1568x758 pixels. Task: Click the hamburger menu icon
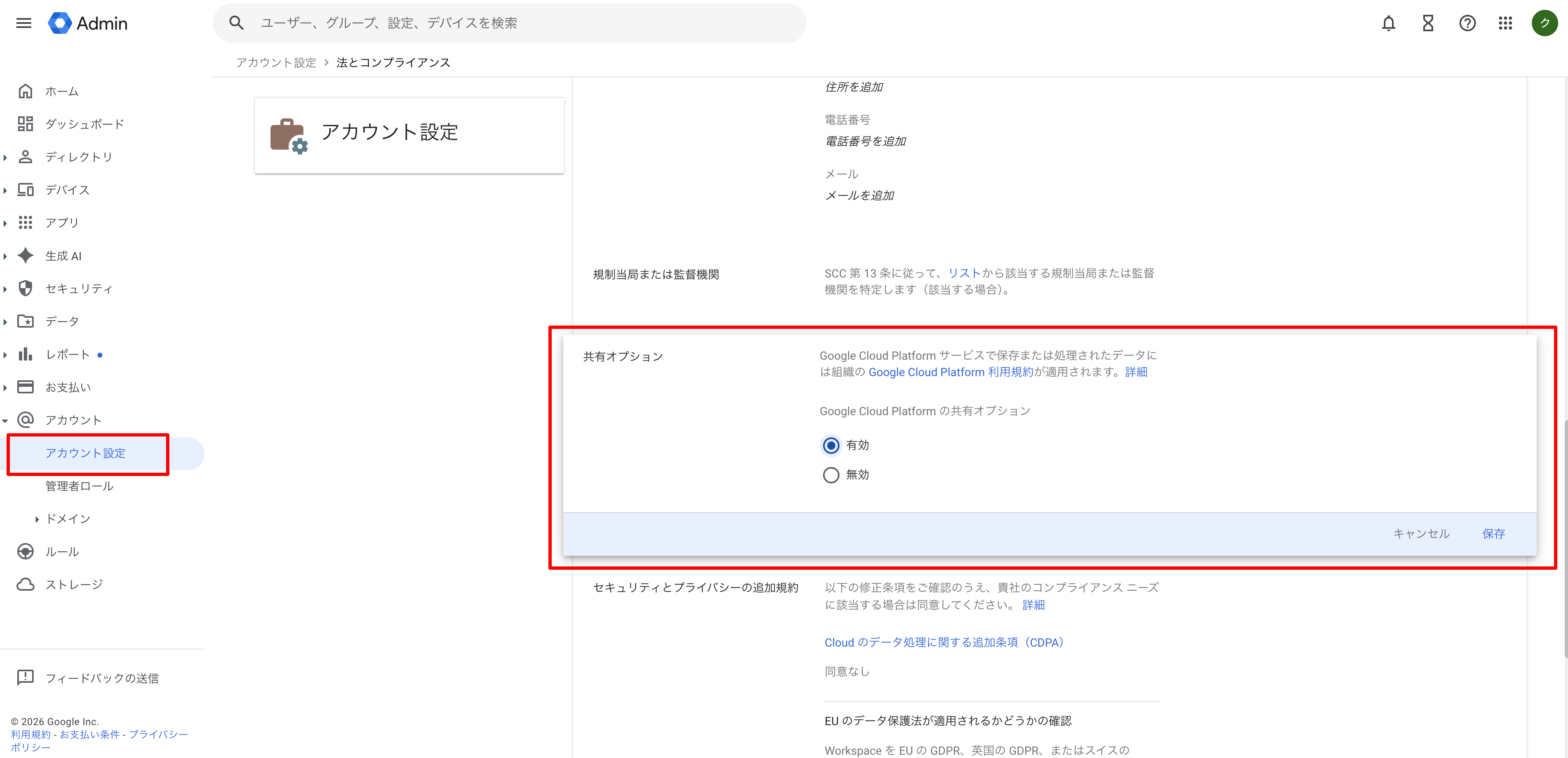(x=23, y=23)
